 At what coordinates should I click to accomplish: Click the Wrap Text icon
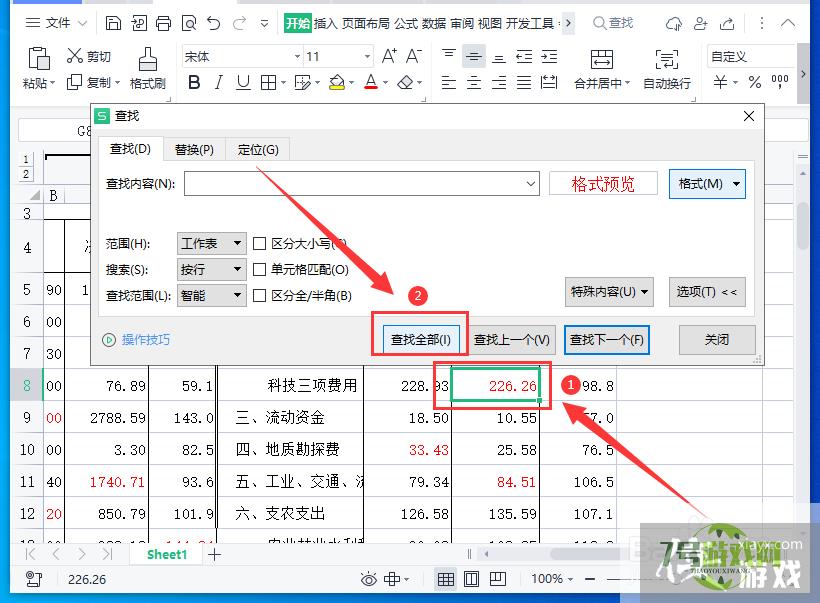pos(667,59)
